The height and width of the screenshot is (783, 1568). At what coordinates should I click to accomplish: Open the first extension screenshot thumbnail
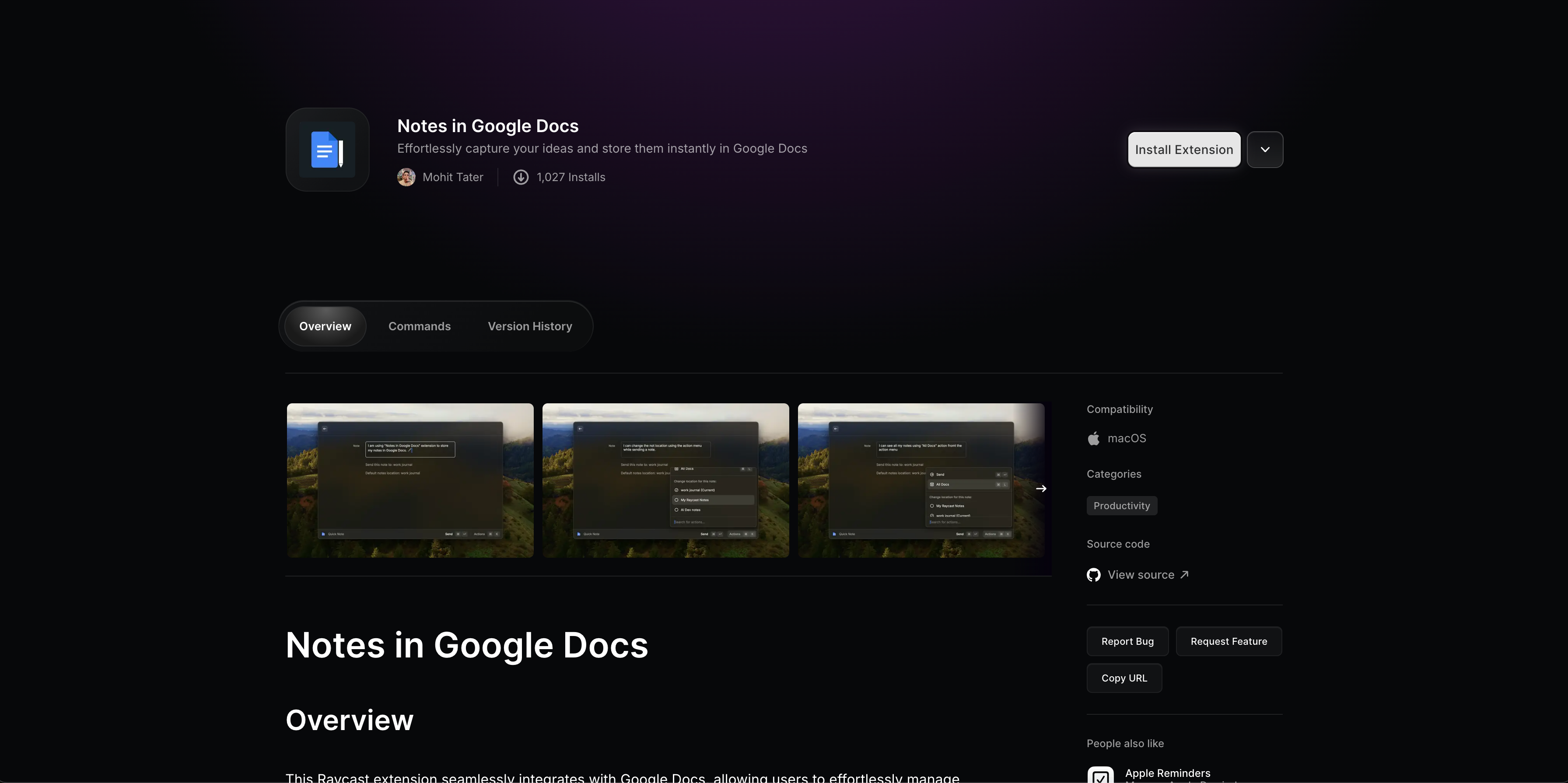pos(409,480)
